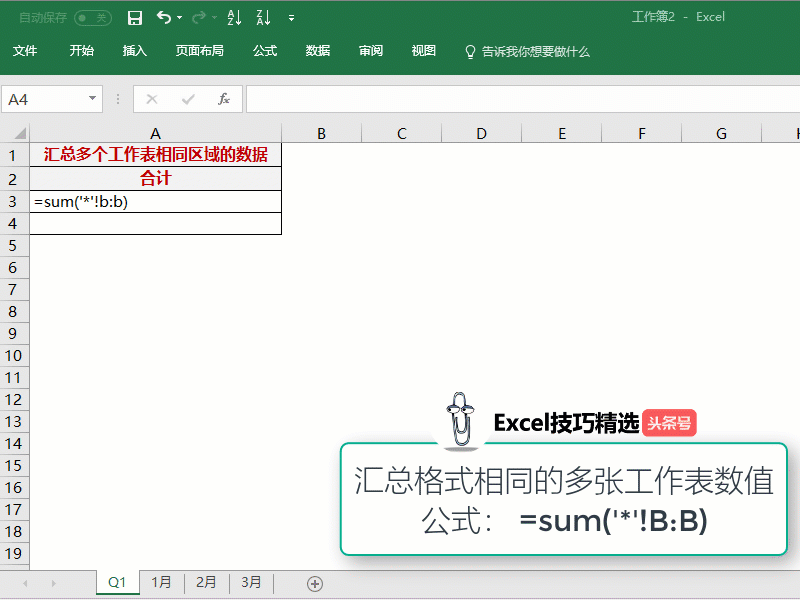The image size is (800, 600).
Task: Click the Undo arrow icon
Action: (164, 18)
